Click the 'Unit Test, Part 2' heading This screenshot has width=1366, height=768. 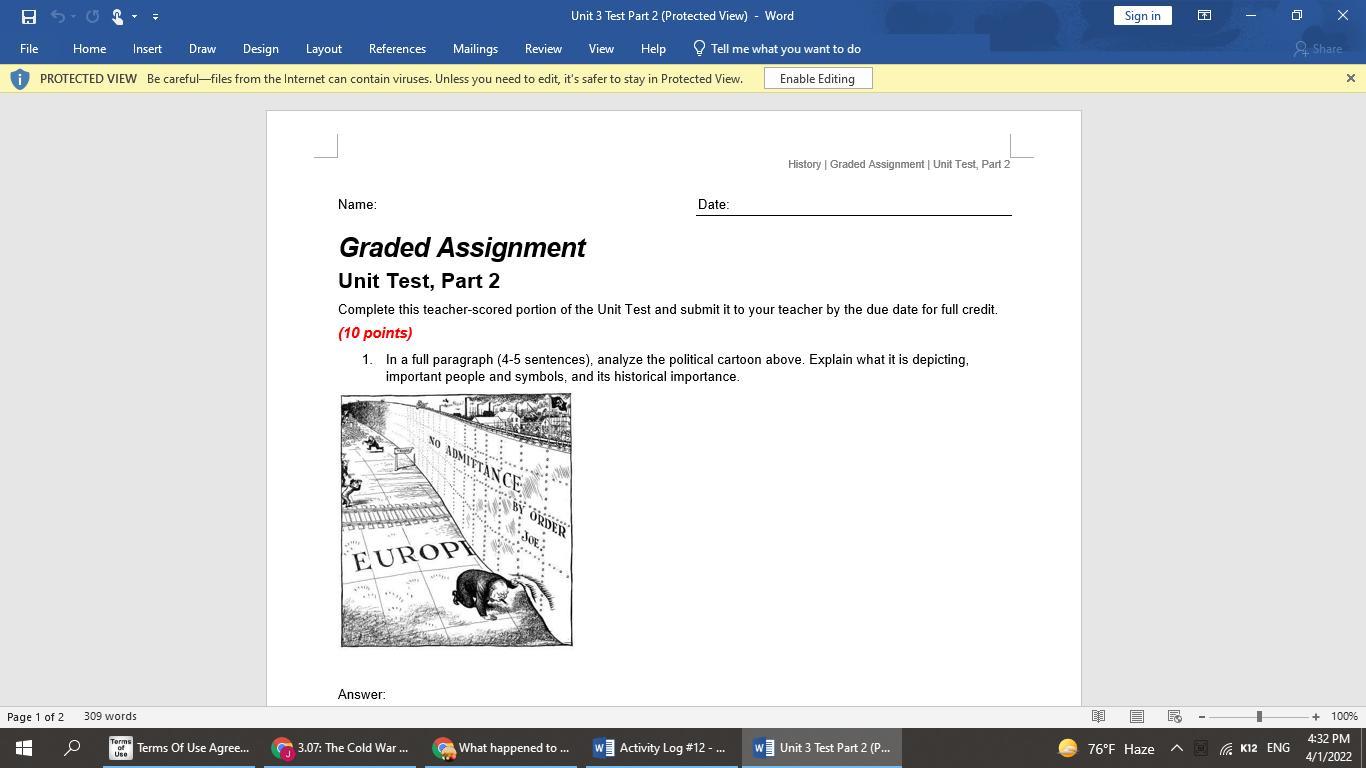pos(419,281)
